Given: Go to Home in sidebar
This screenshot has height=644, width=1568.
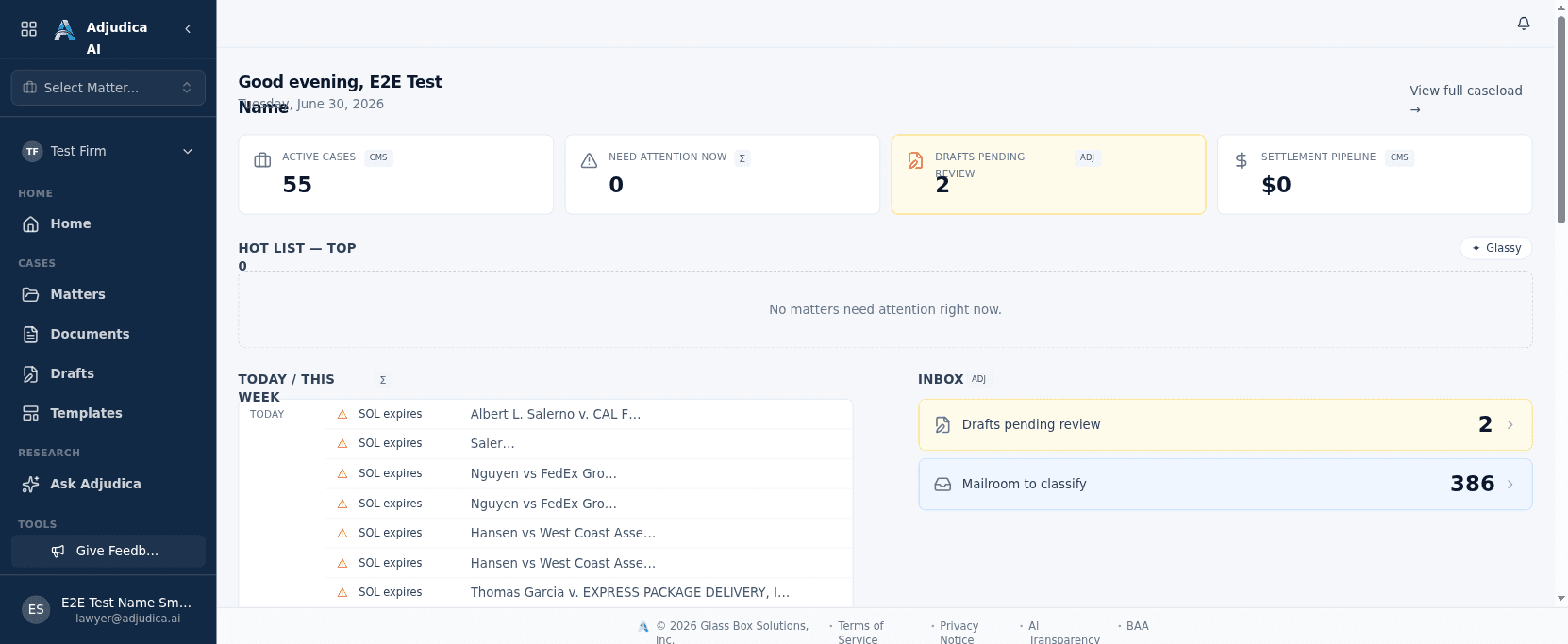Looking at the screenshot, I should (x=108, y=224).
